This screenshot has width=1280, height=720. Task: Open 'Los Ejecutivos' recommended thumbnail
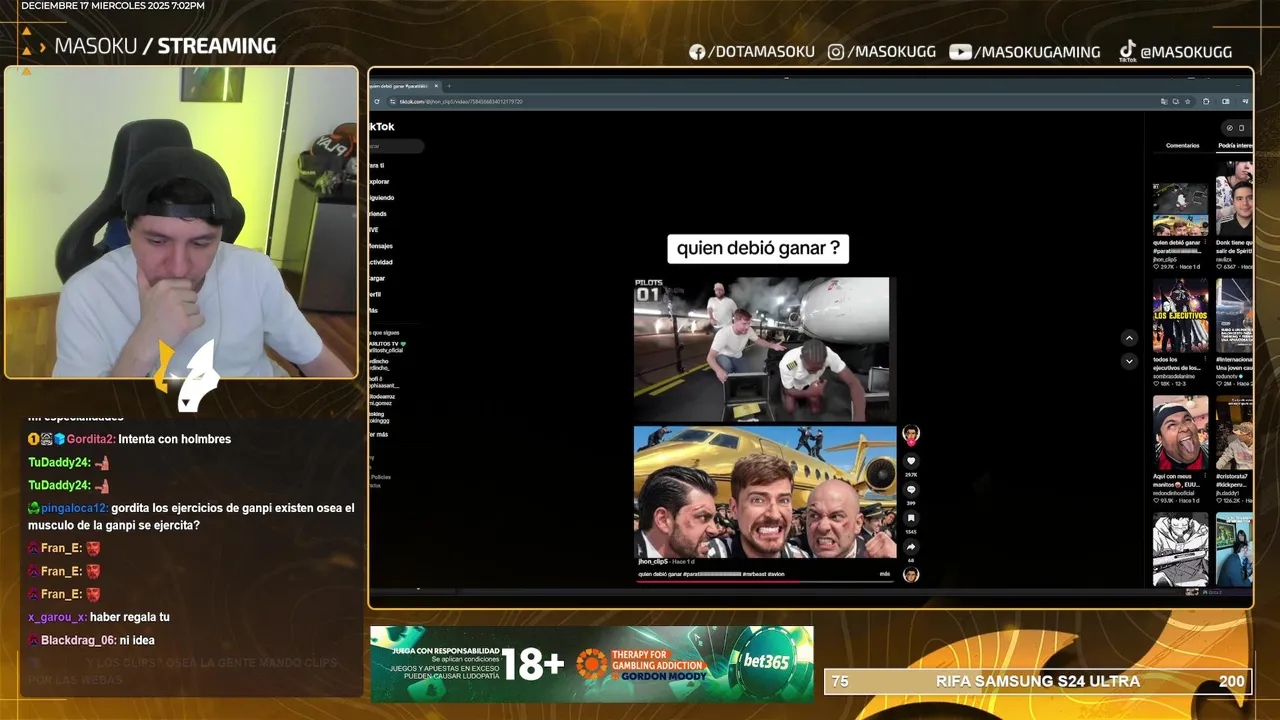point(1180,315)
